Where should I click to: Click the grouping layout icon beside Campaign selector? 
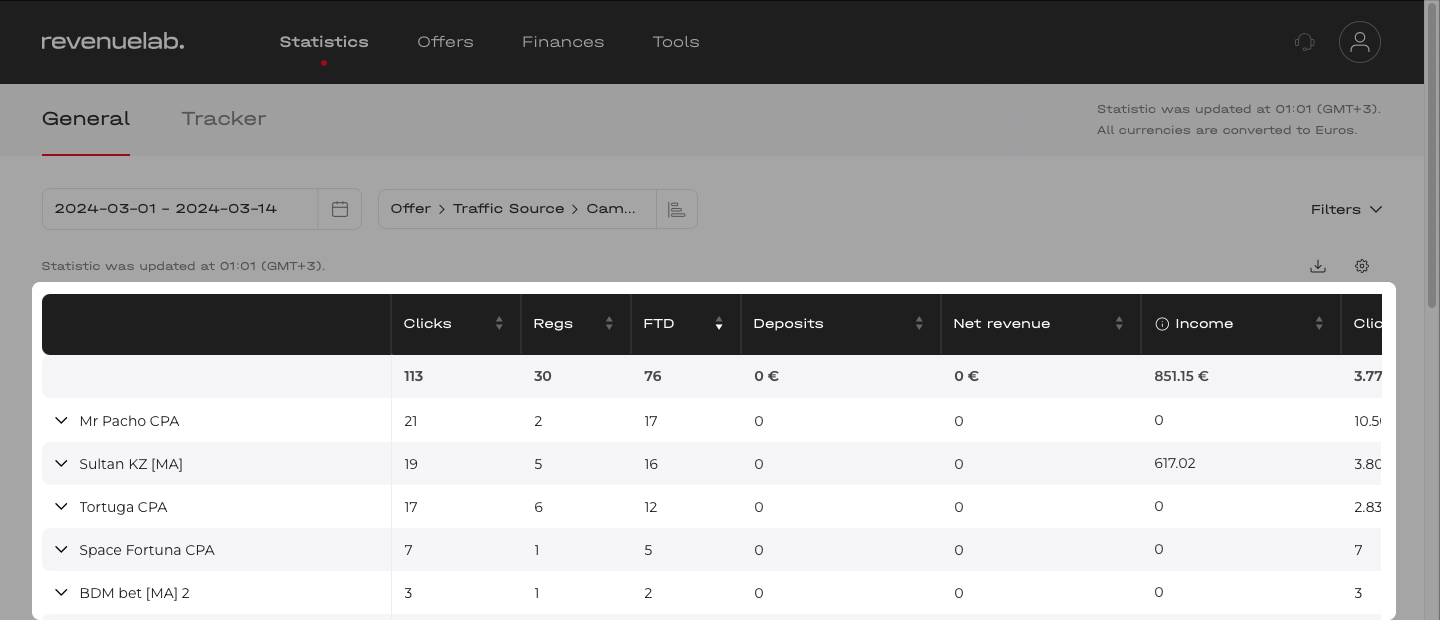[677, 208]
